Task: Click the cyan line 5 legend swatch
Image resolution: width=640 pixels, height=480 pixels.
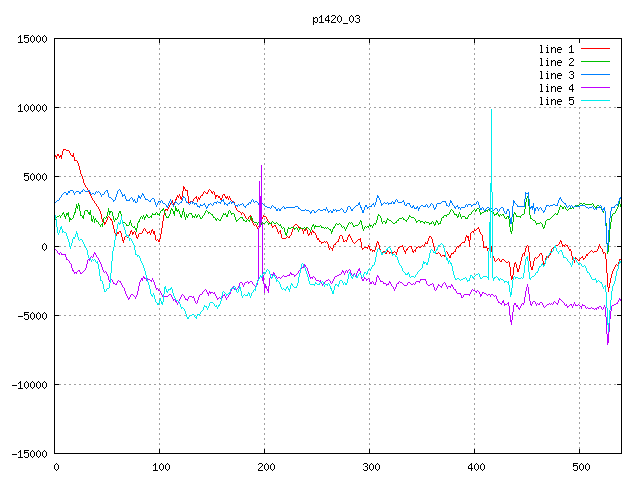Action: 595,101
